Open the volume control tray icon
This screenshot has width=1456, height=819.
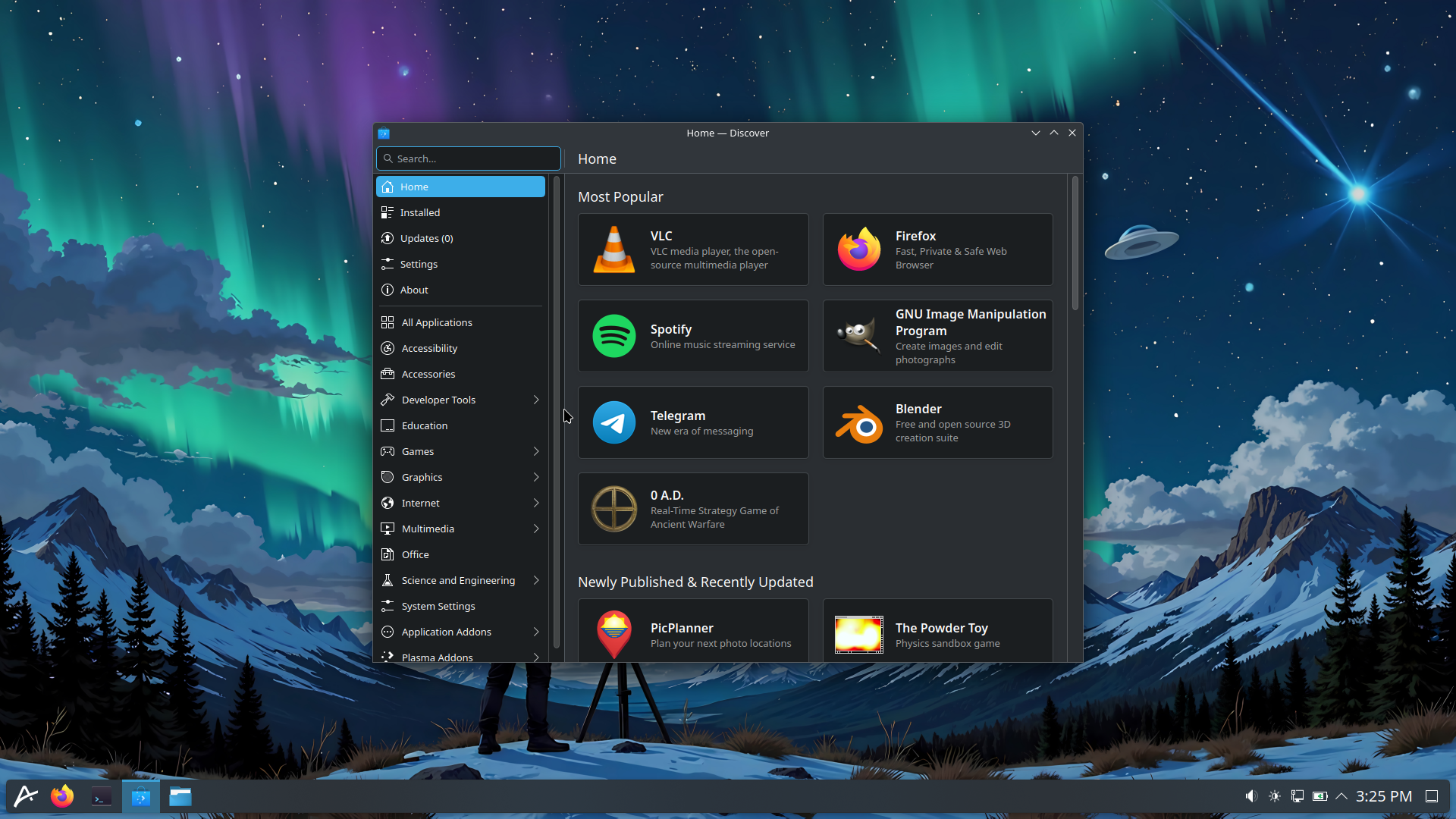pyautogui.click(x=1251, y=796)
